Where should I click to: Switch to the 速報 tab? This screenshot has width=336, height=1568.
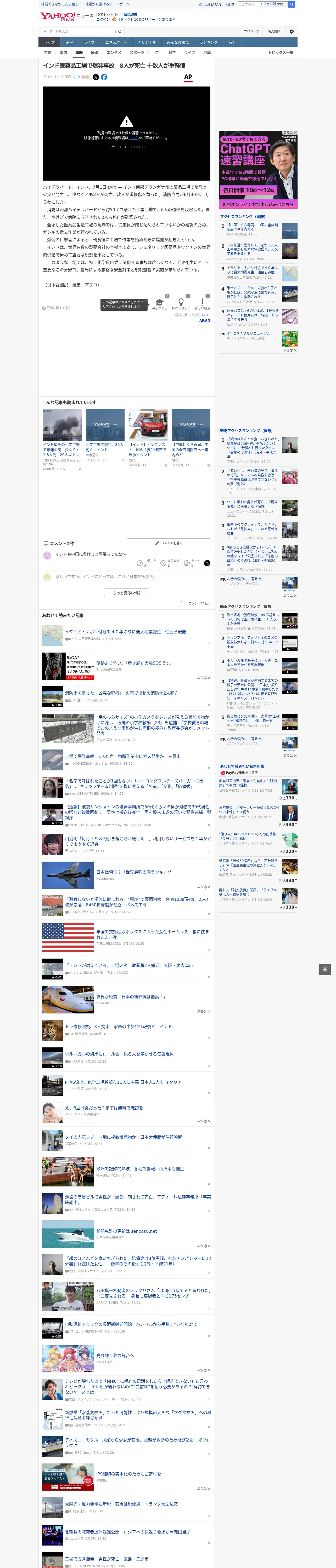(x=69, y=43)
